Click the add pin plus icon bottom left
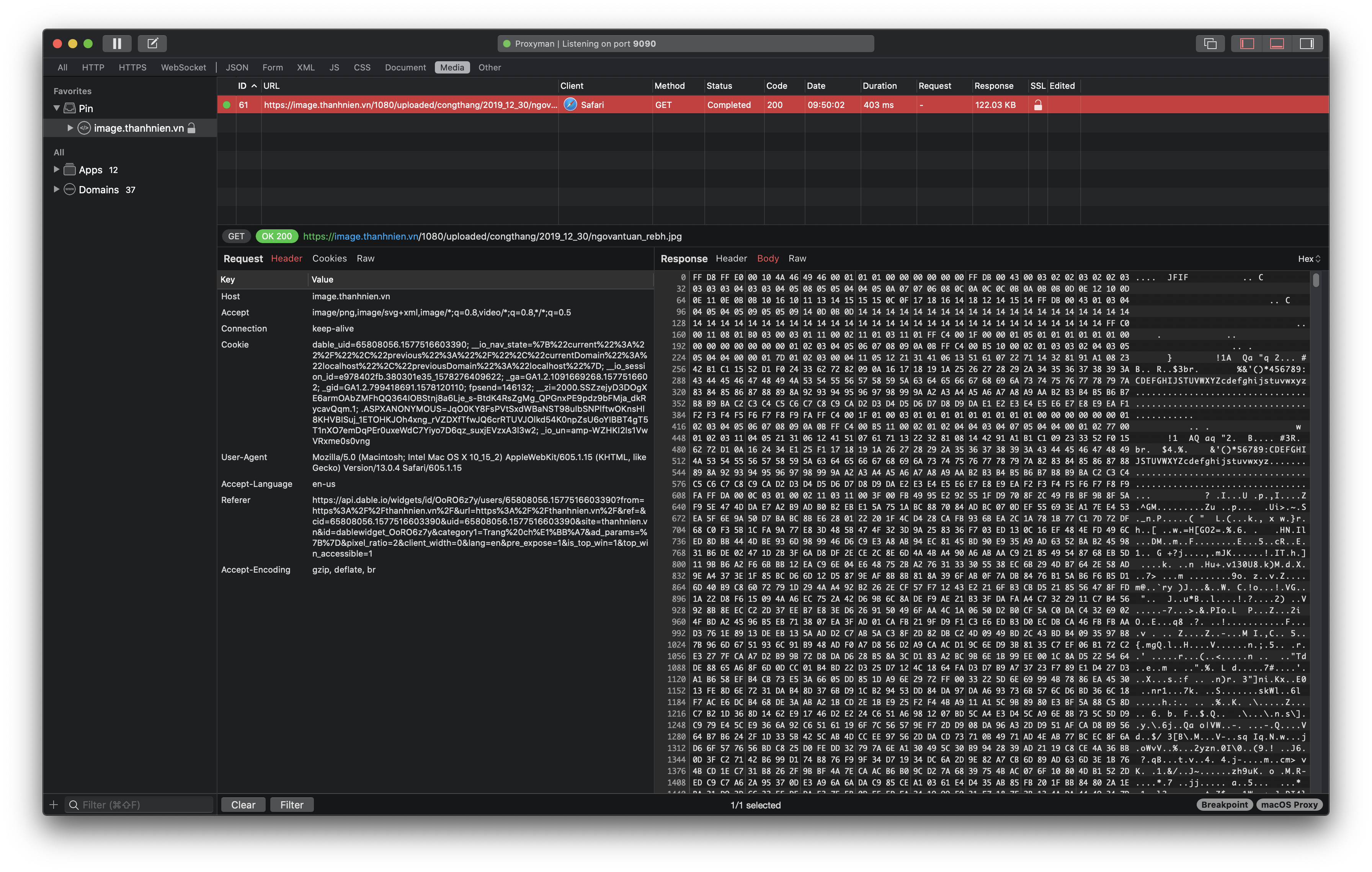The width and height of the screenshot is (1372, 872). 54,805
